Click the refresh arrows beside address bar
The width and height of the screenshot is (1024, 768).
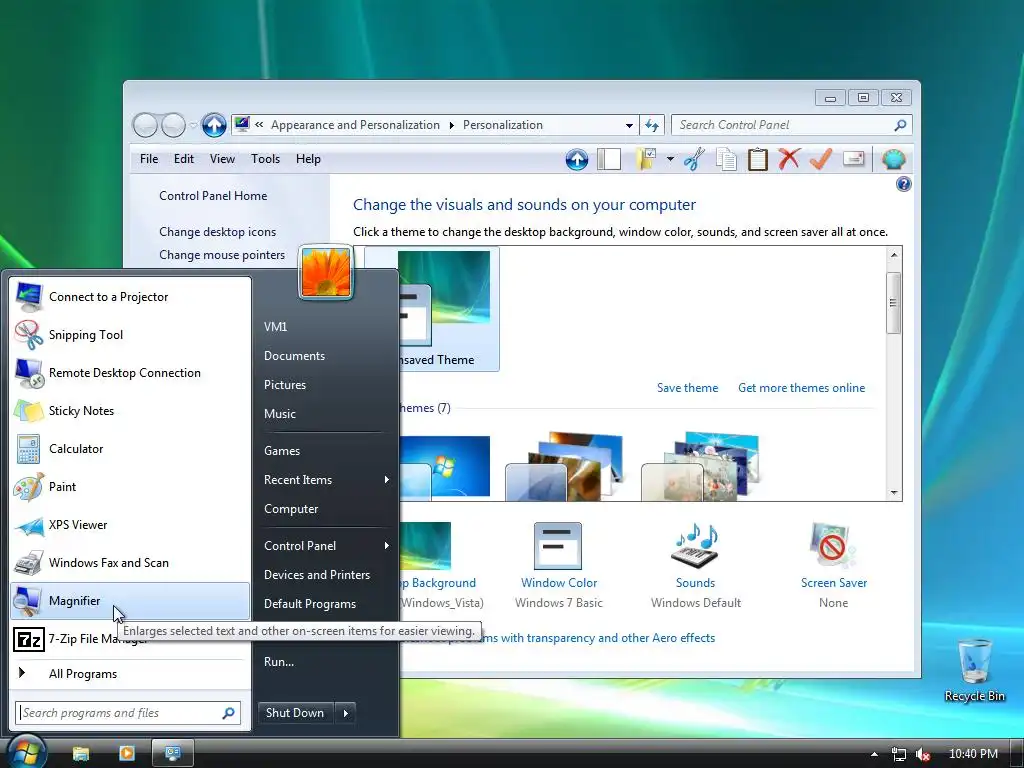tap(652, 125)
